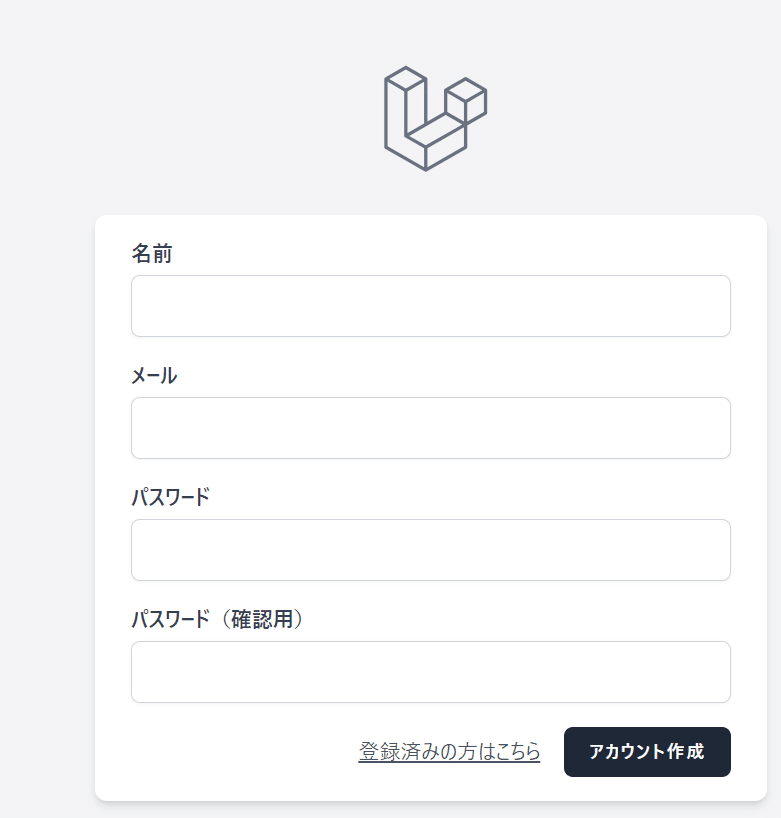Click the 名前 label text

tap(152, 254)
